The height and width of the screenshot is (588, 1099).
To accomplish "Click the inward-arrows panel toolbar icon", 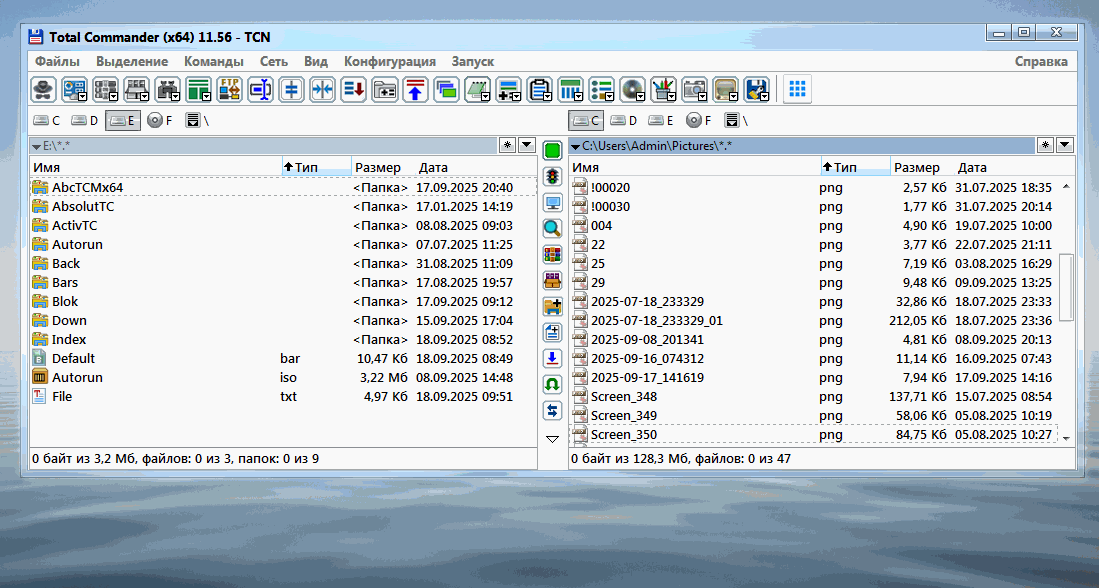I will point(322,90).
